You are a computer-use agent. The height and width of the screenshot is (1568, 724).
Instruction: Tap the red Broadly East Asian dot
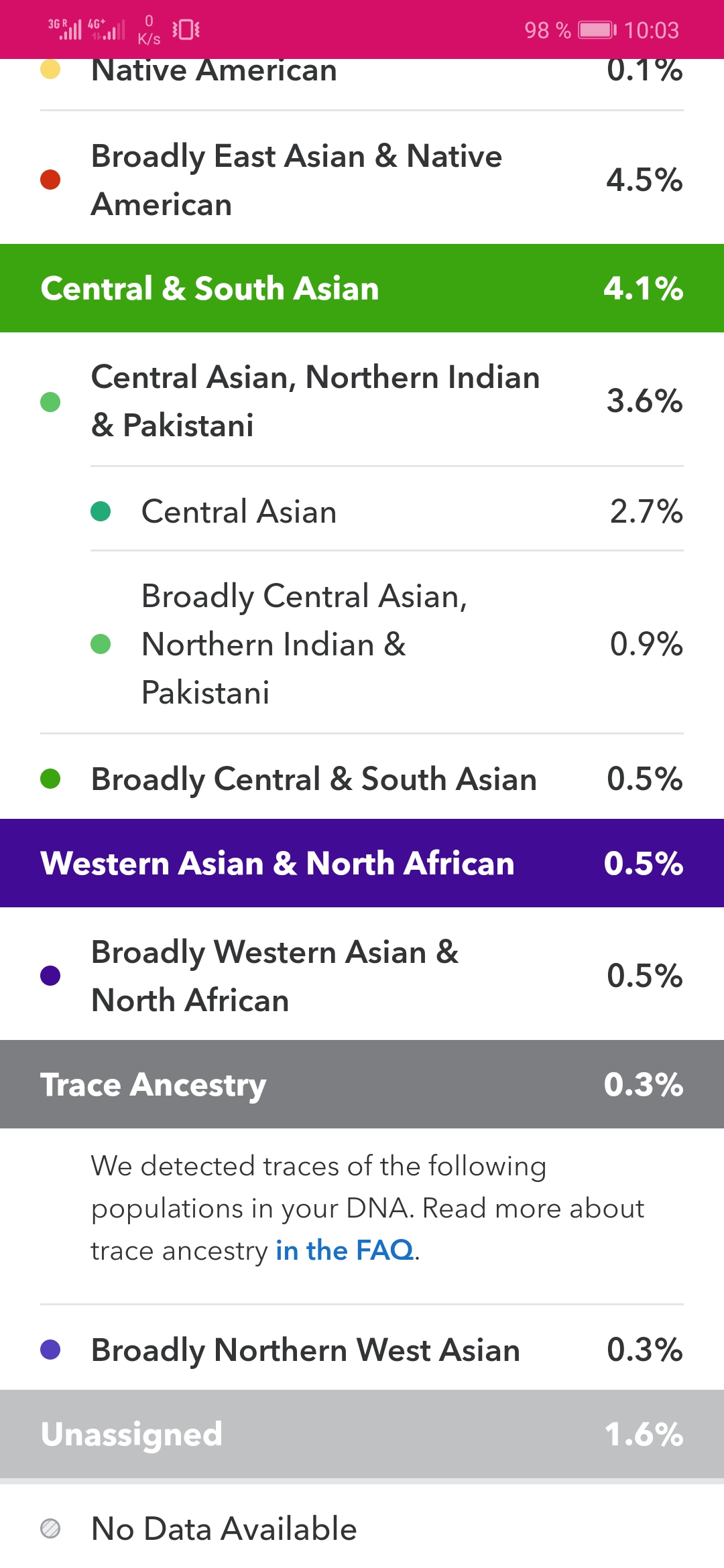pyautogui.click(x=50, y=180)
